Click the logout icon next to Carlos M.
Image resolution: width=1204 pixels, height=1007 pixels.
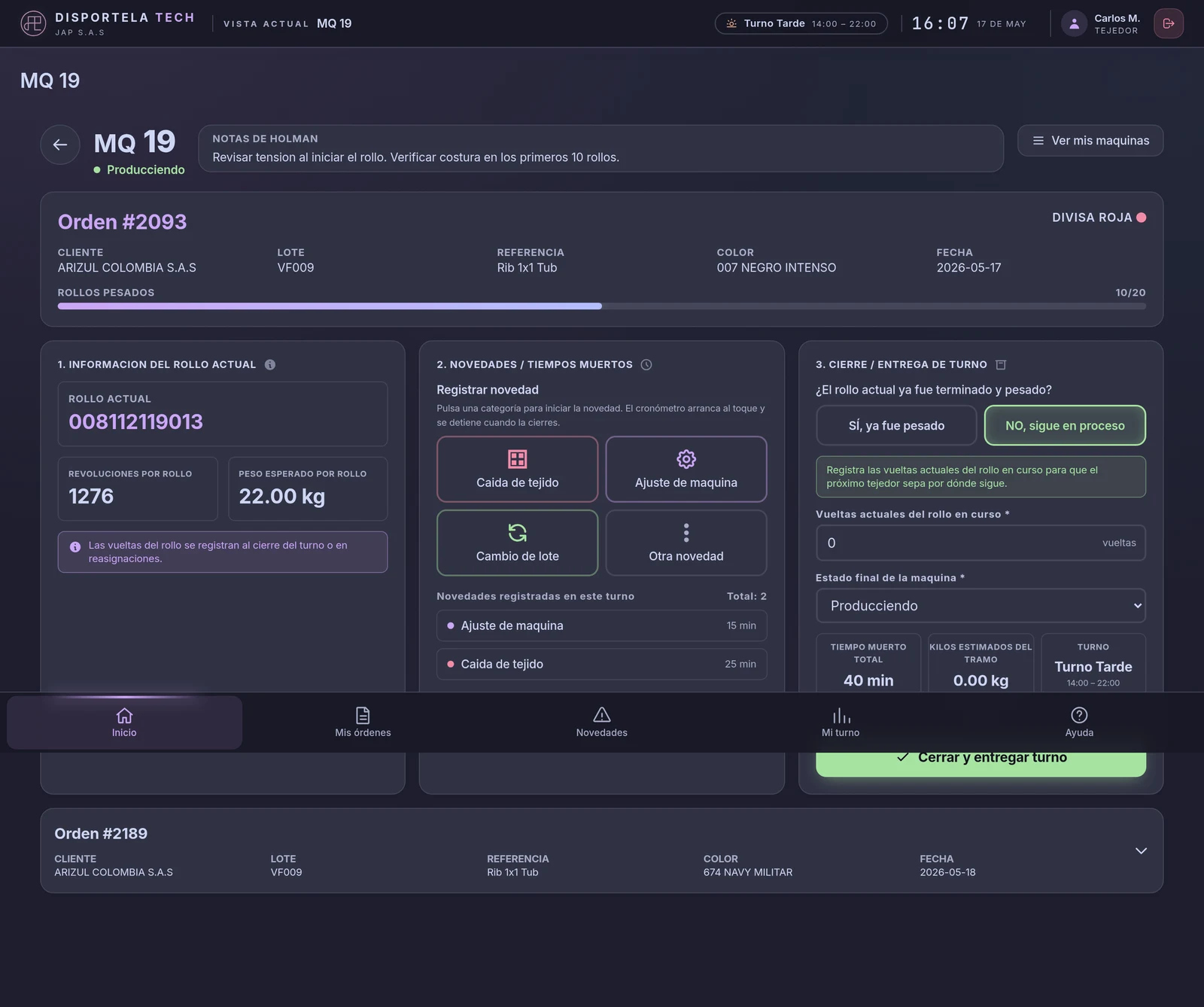(x=1169, y=23)
